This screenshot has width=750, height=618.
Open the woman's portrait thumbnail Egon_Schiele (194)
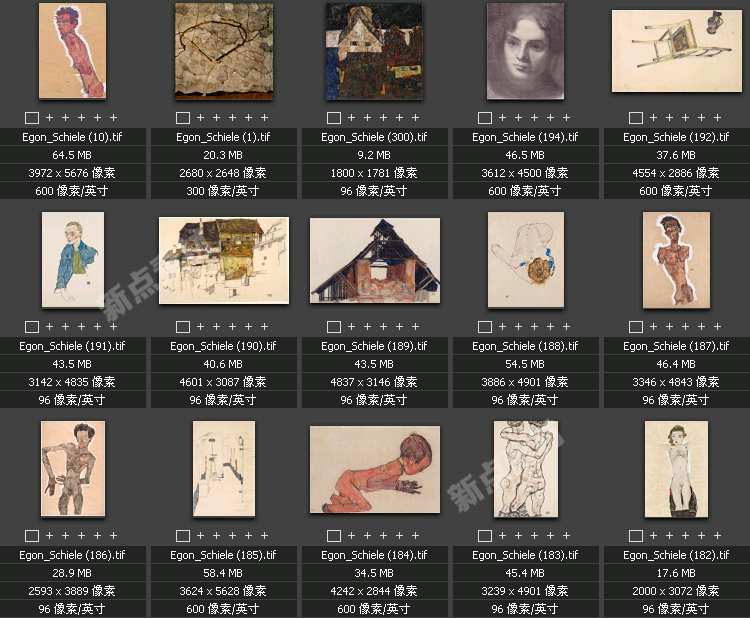click(x=525, y=51)
